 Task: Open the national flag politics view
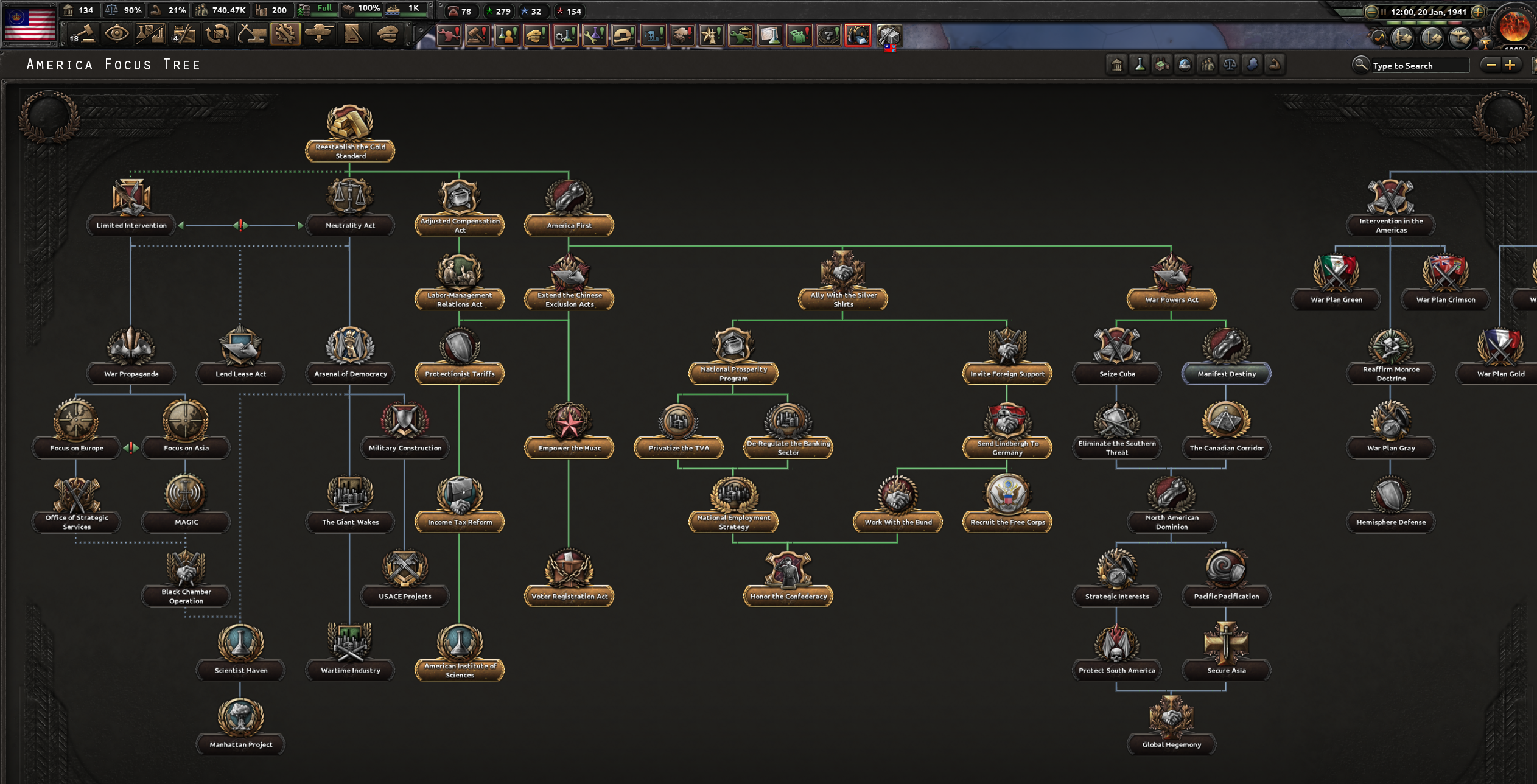pyautogui.click(x=29, y=23)
